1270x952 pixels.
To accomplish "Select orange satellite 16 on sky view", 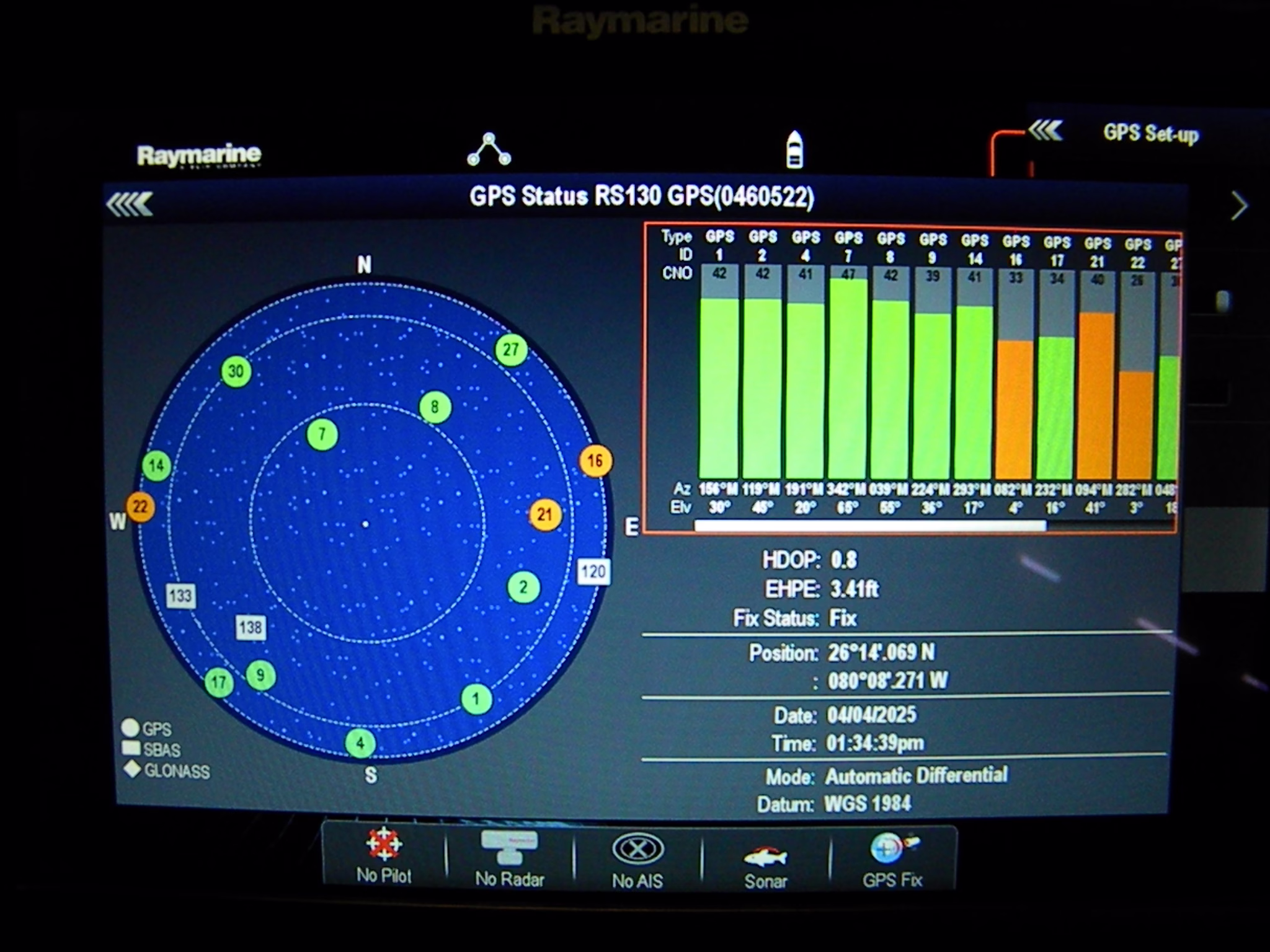I will pyautogui.click(x=595, y=461).
